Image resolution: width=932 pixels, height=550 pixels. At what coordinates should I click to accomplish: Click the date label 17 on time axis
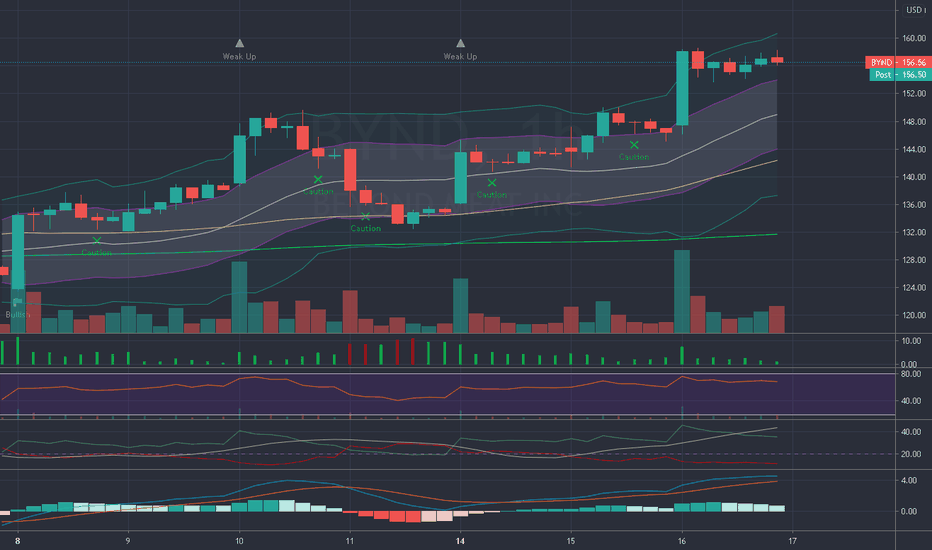point(792,541)
